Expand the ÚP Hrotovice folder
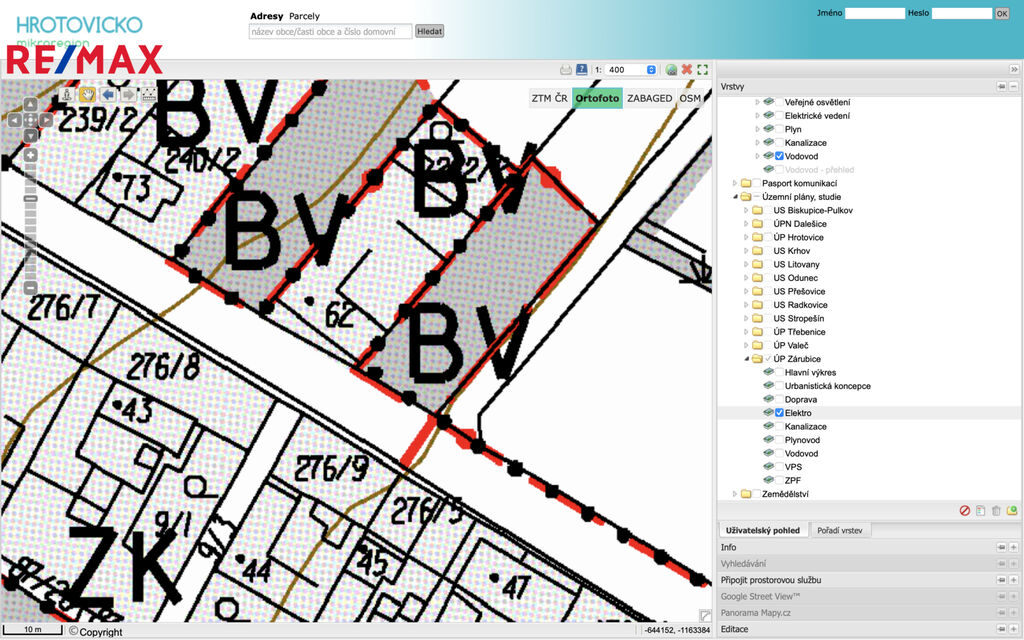 746,237
